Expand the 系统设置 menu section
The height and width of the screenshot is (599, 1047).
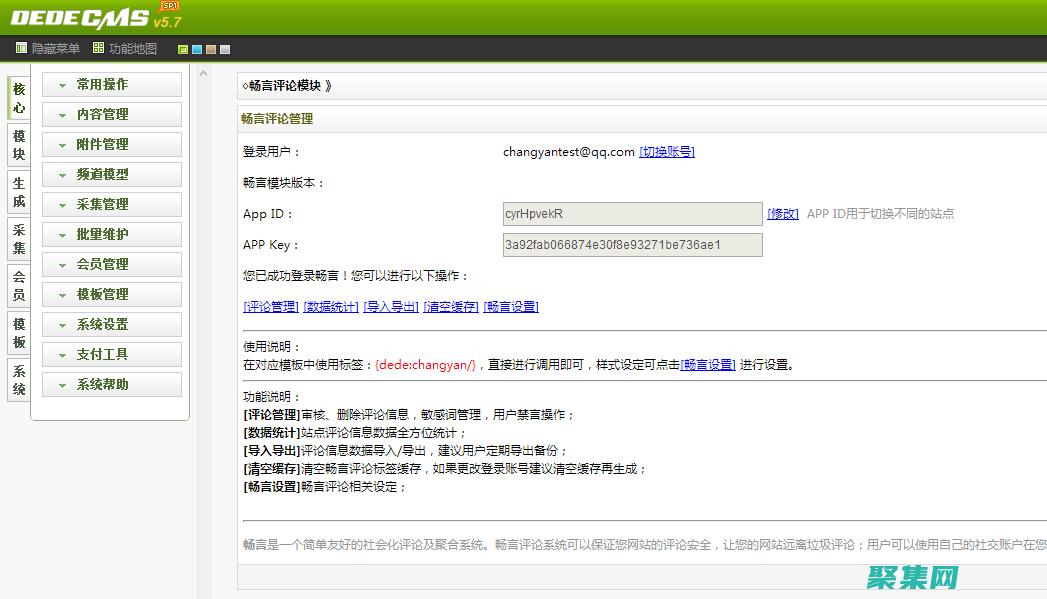click(x=111, y=324)
